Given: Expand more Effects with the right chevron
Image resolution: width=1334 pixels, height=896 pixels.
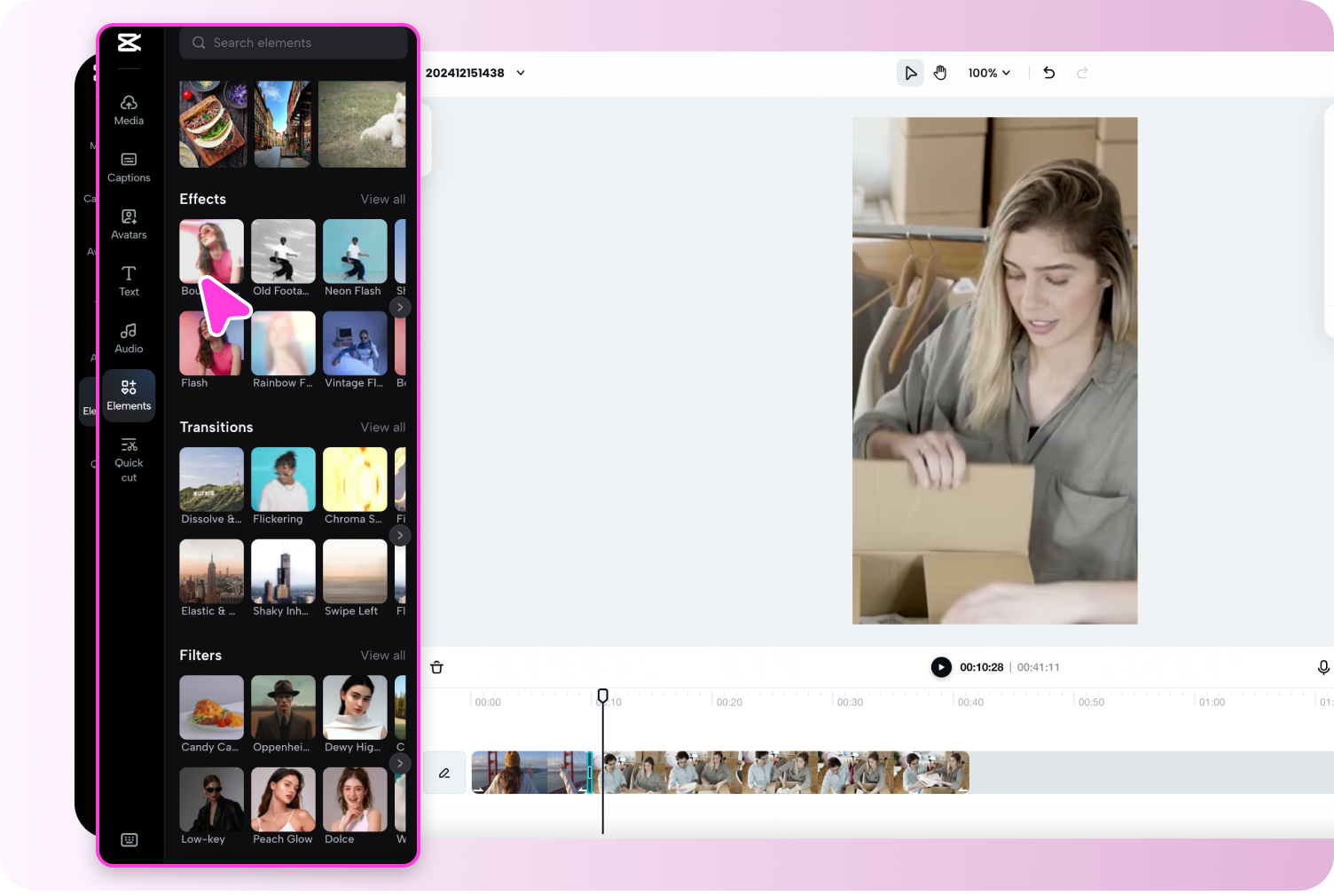Looking at the screenshot, I should tap(400, 307).
